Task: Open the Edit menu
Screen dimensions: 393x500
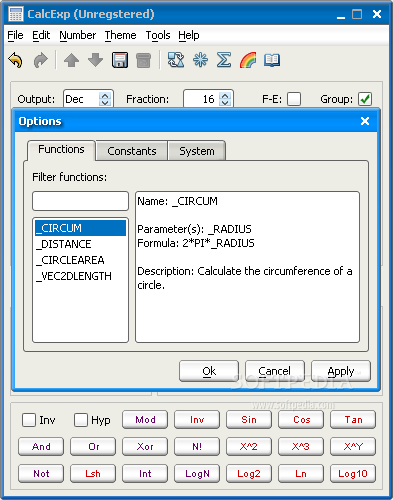Action: 41,35
